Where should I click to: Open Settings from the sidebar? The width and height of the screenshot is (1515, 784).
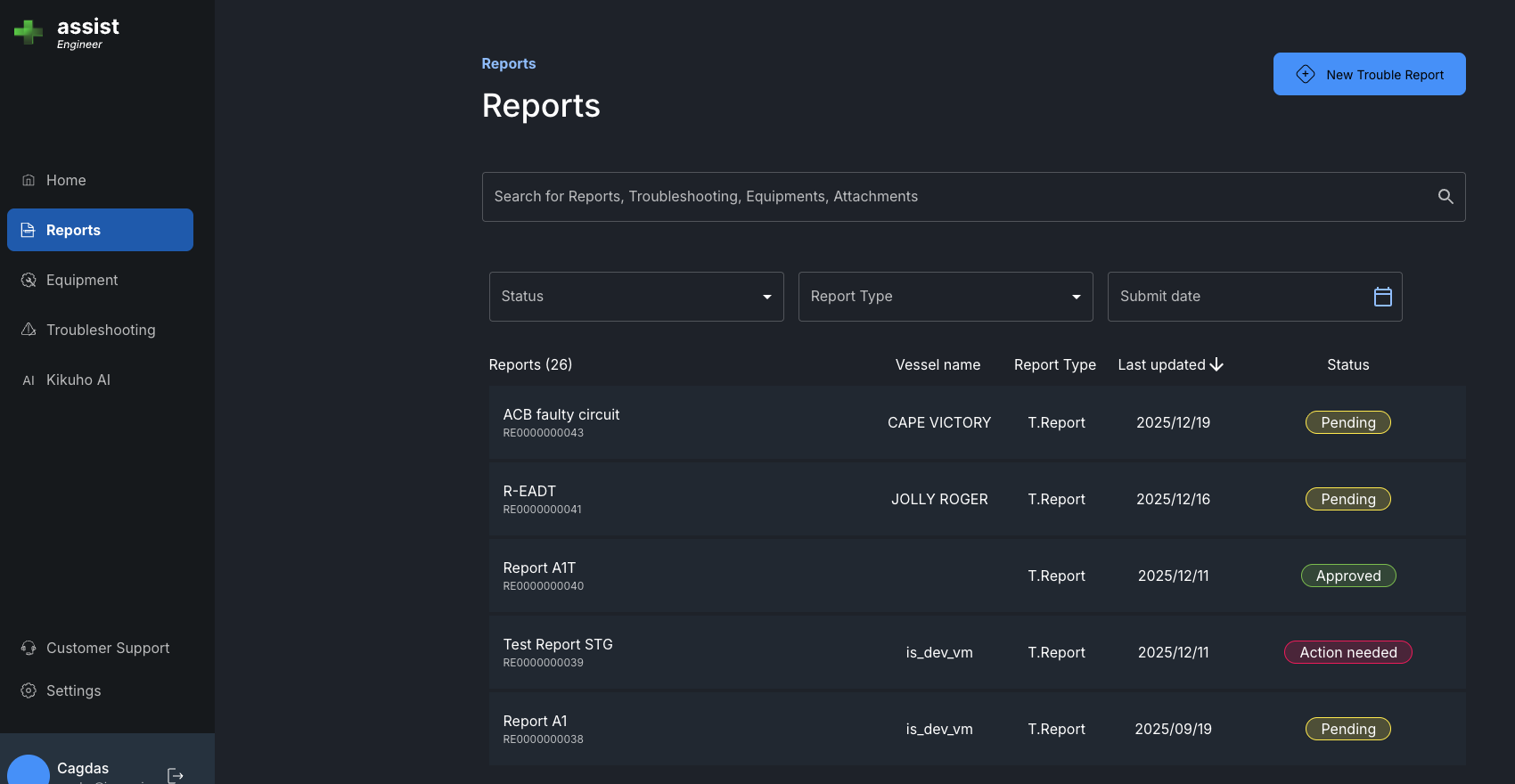(x=100, y=690)
